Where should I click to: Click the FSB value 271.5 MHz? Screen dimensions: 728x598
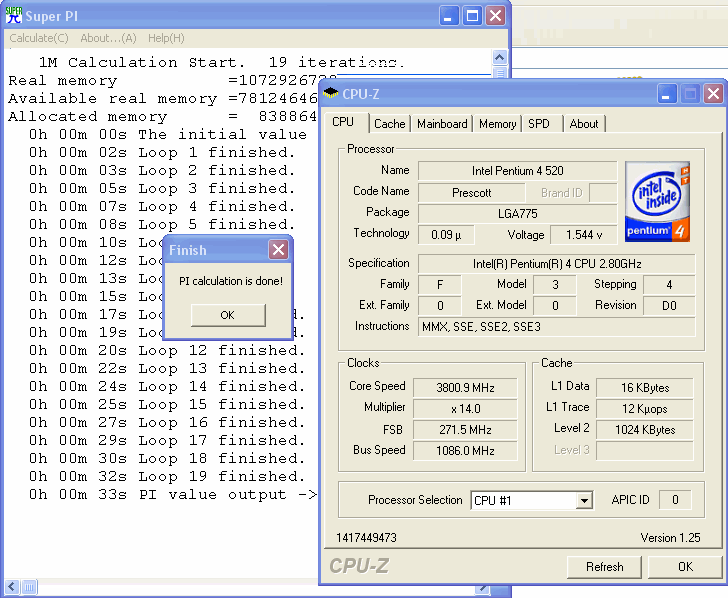[x=465, y=429]
